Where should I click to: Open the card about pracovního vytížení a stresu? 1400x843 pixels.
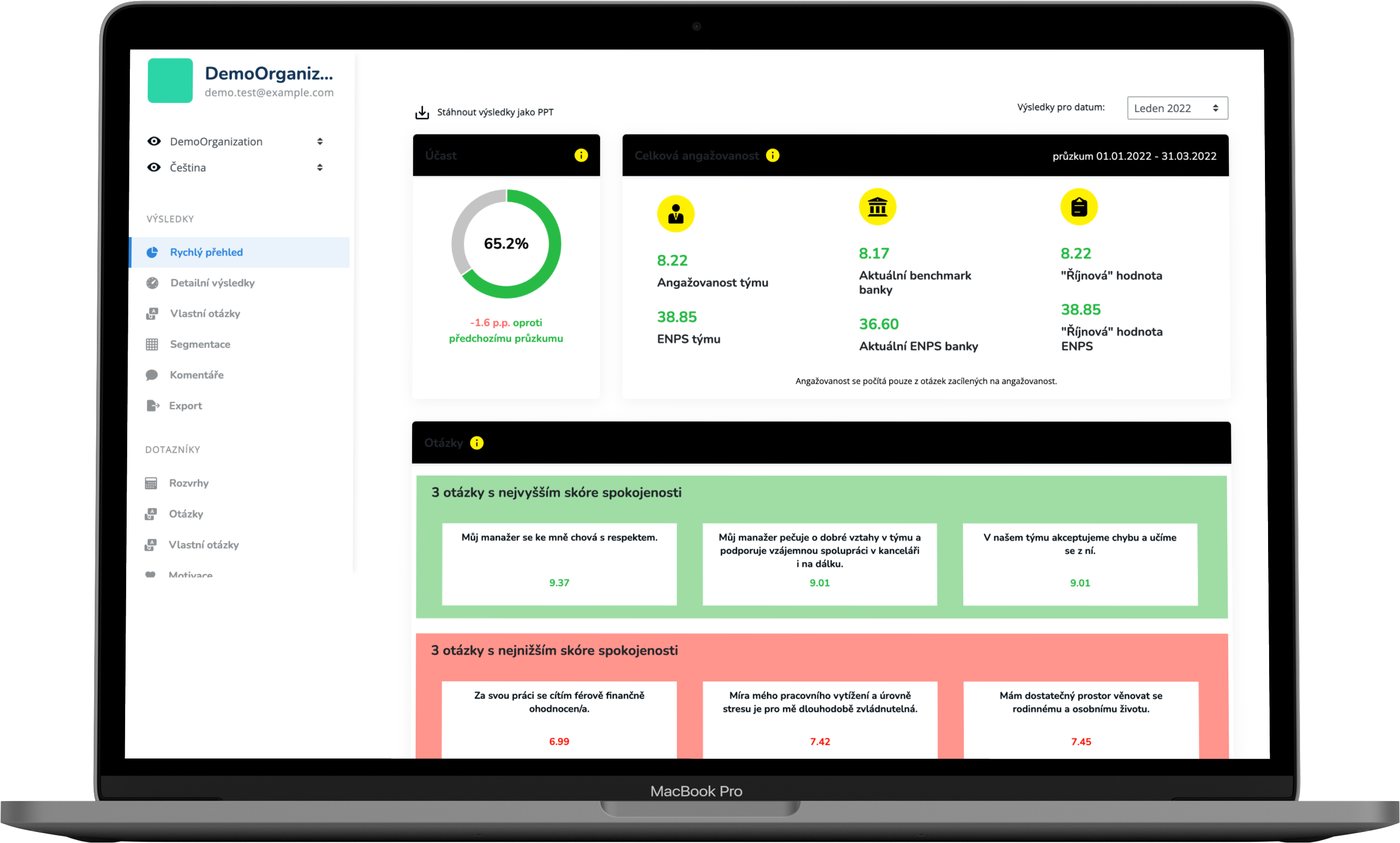click(x=820, y=721)
